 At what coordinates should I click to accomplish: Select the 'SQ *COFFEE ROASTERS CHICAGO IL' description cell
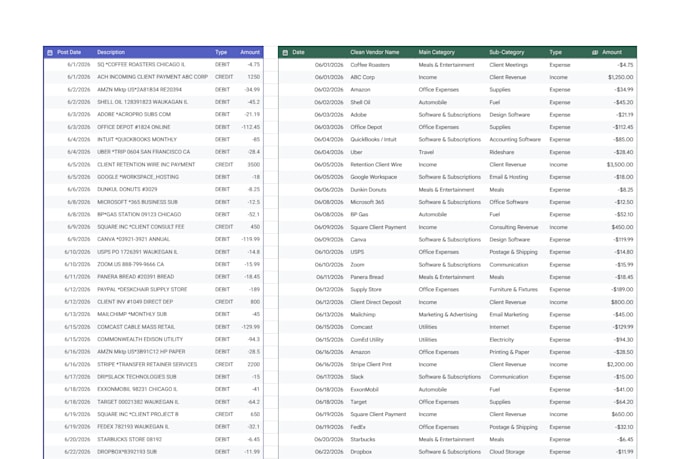pos(141,64)
